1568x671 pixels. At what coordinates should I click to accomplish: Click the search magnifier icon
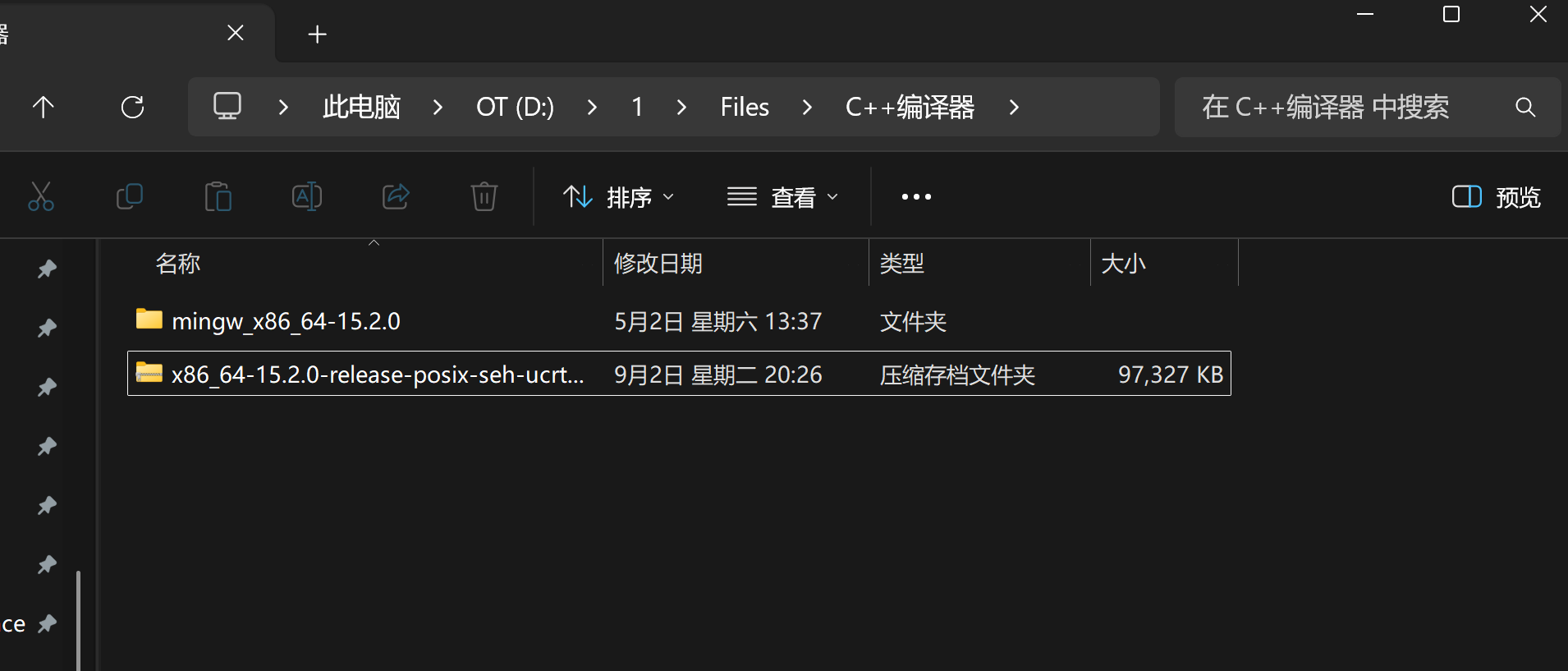tap(1525, 107)
